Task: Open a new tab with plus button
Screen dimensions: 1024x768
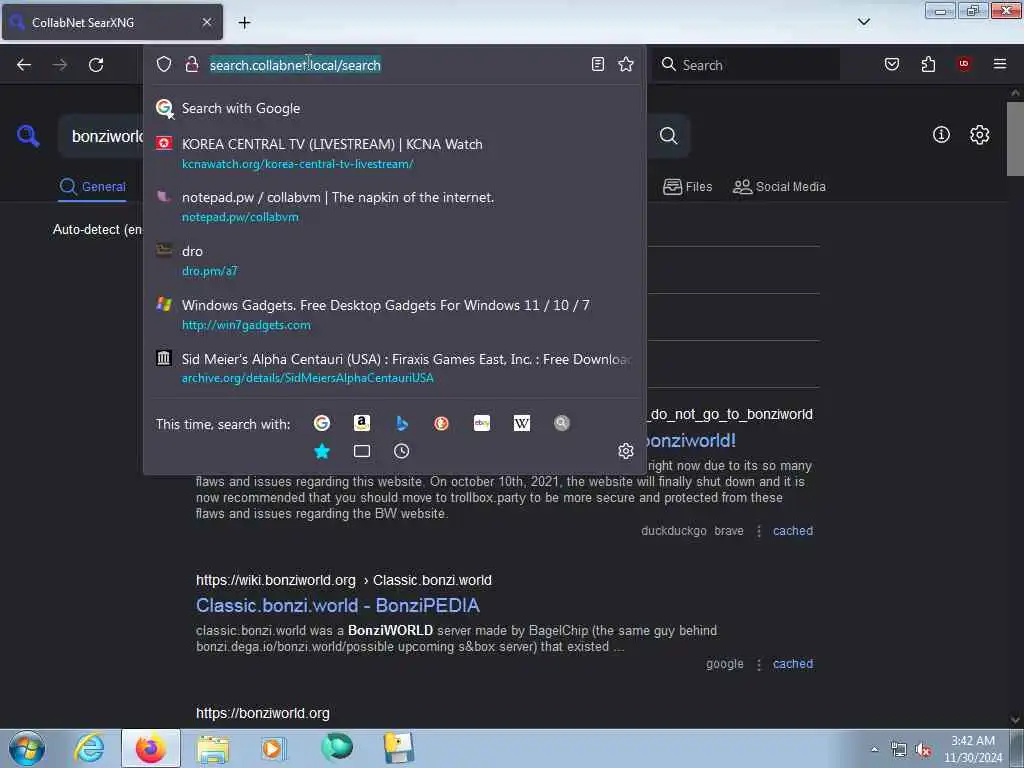Action: click(x=244, y=23)
